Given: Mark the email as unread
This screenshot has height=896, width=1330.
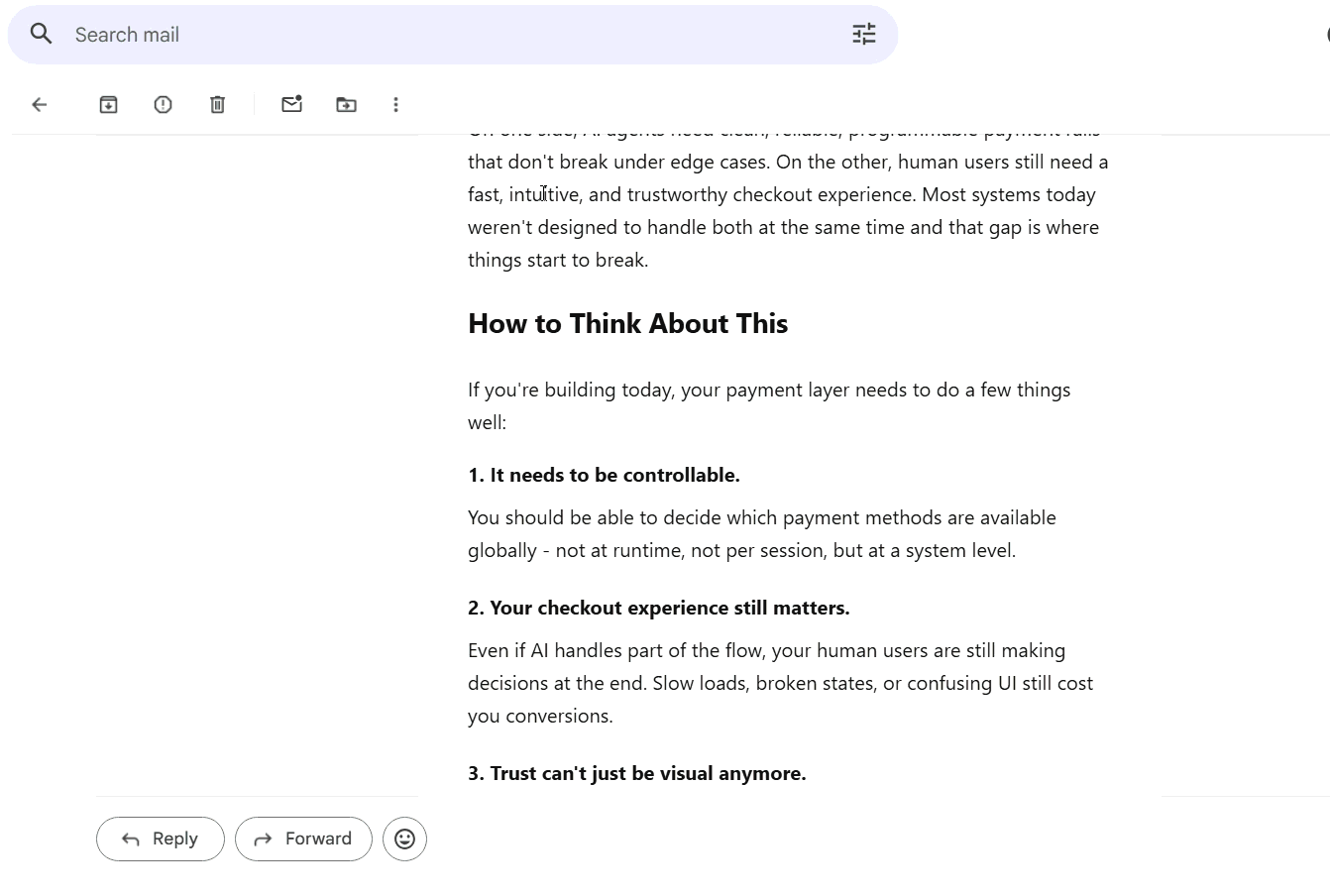Looking at the screenshot, I should pyautogui.click(x=291, y=104).
